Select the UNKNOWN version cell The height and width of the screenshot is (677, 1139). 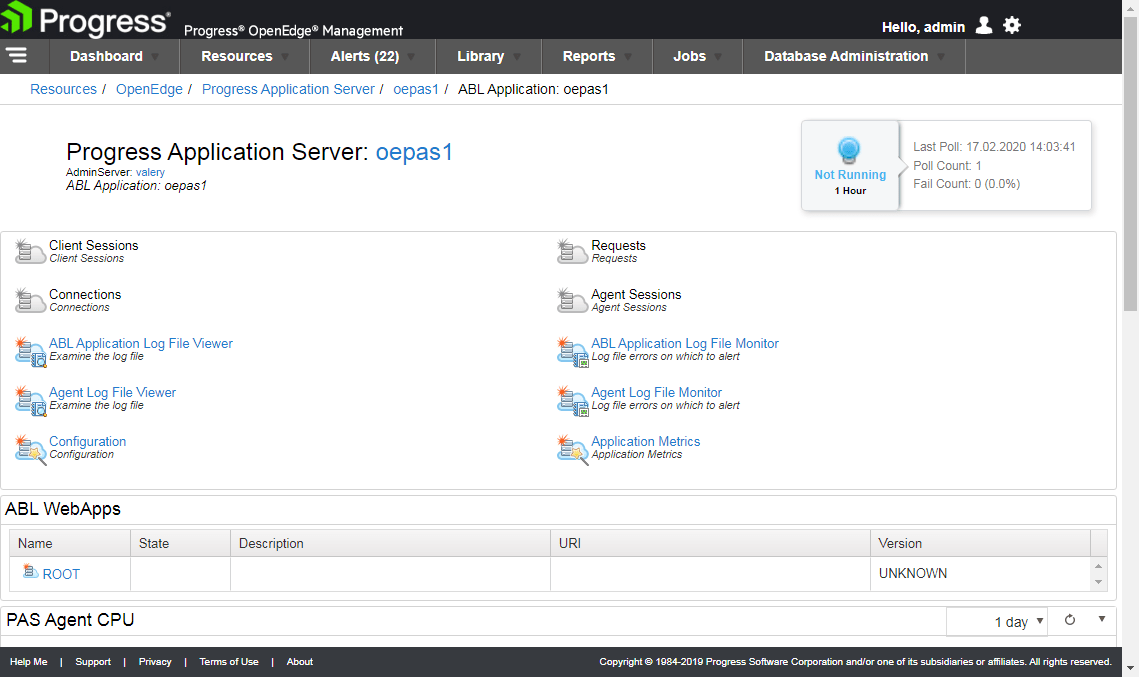[980, 573]
